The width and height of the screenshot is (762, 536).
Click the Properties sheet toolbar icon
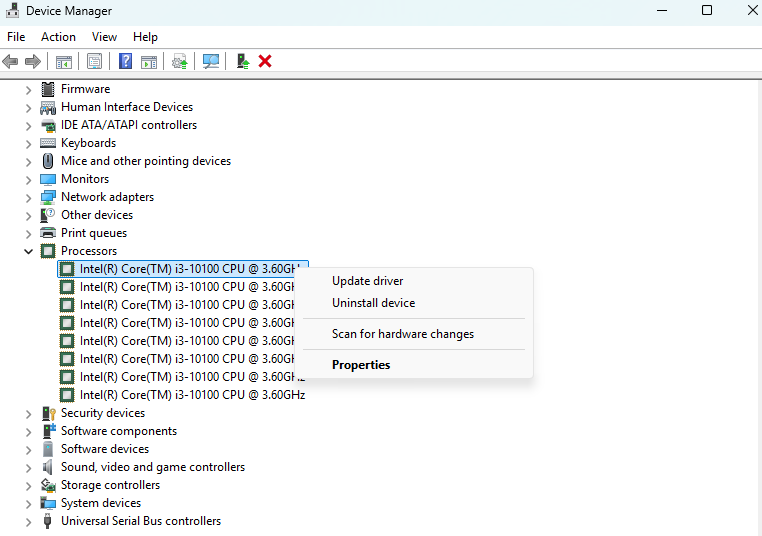(x=94, y=62)
